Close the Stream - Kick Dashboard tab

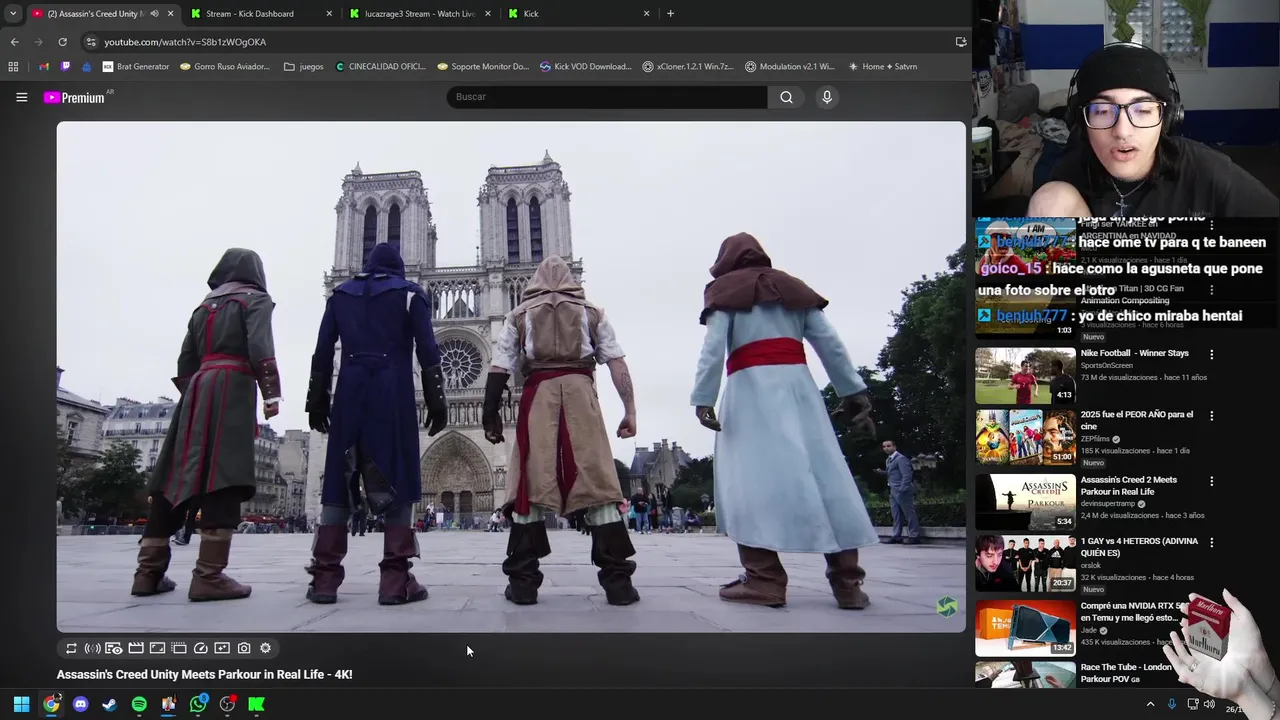pyautogui.click(x=329, y=14)
